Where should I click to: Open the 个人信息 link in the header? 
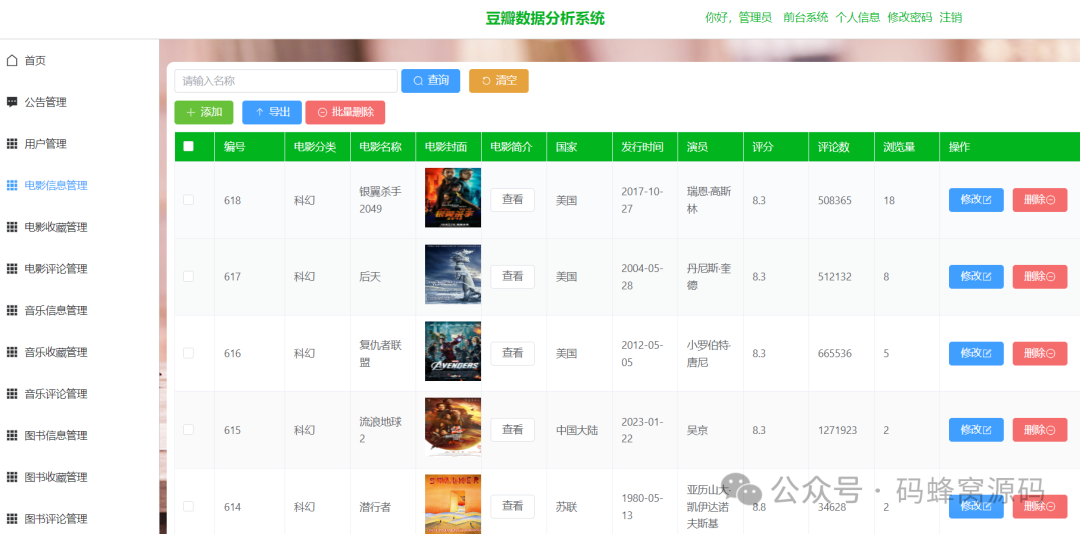[858, 18]
